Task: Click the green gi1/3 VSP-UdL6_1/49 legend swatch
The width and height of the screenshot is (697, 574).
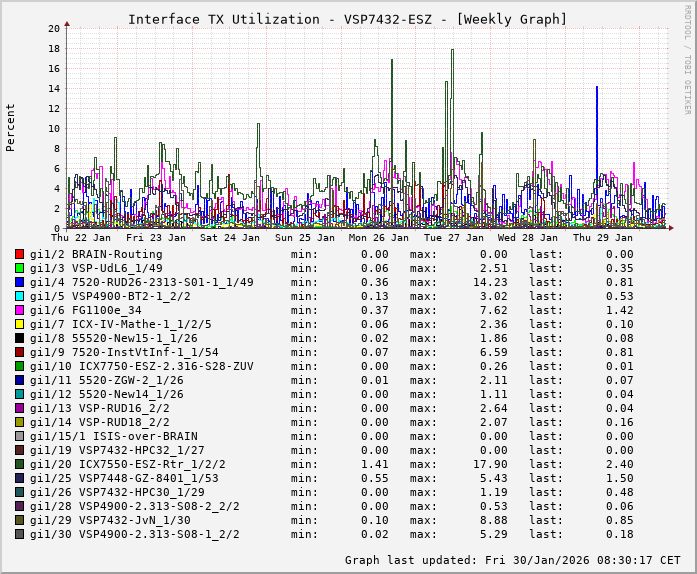Action: 20,268
